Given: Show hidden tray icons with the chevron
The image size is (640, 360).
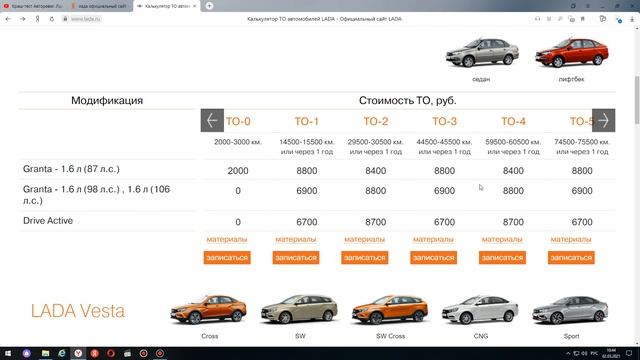Looking at the screenshot, I should click(x=568, y=353).
